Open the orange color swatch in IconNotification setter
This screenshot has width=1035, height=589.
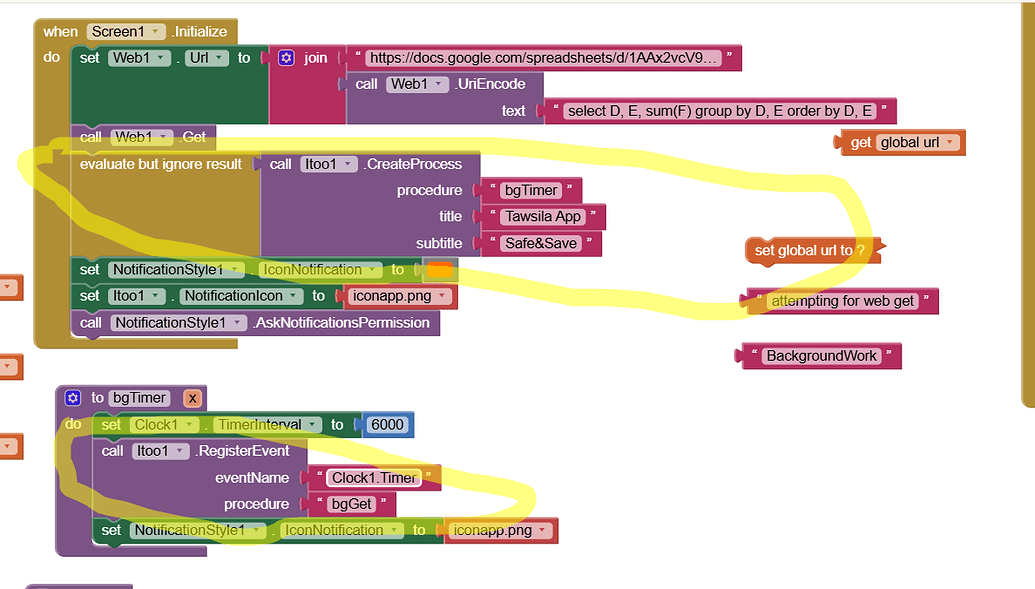pos(441,269)
